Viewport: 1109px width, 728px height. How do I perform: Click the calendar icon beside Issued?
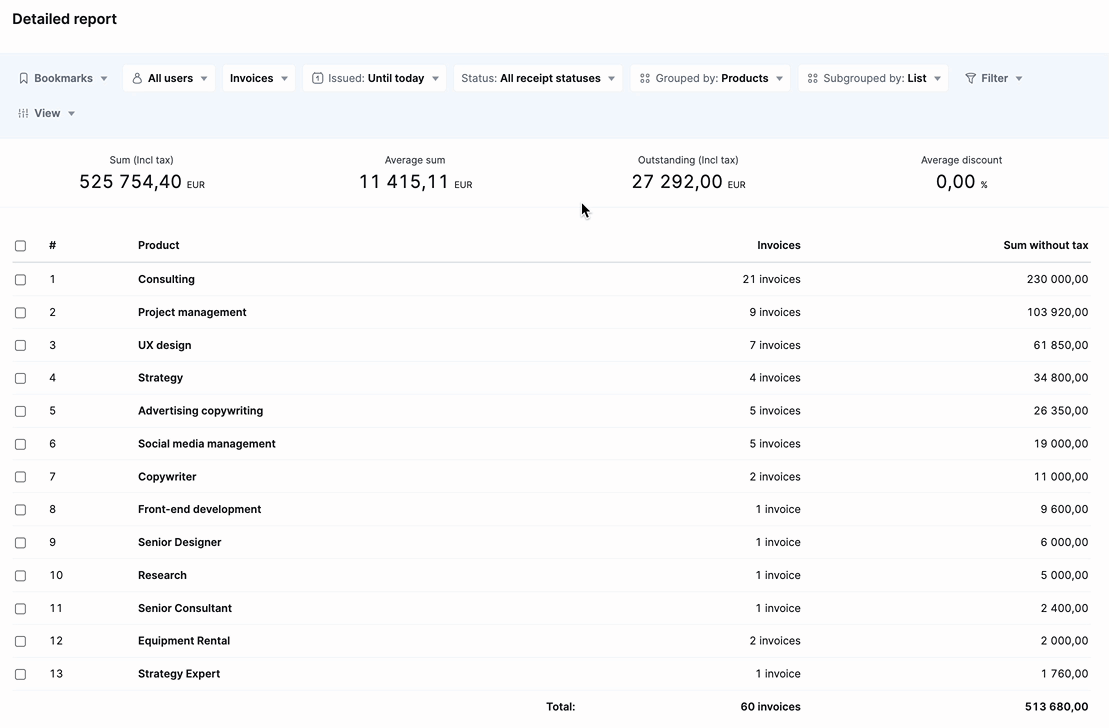click(318, 79)
